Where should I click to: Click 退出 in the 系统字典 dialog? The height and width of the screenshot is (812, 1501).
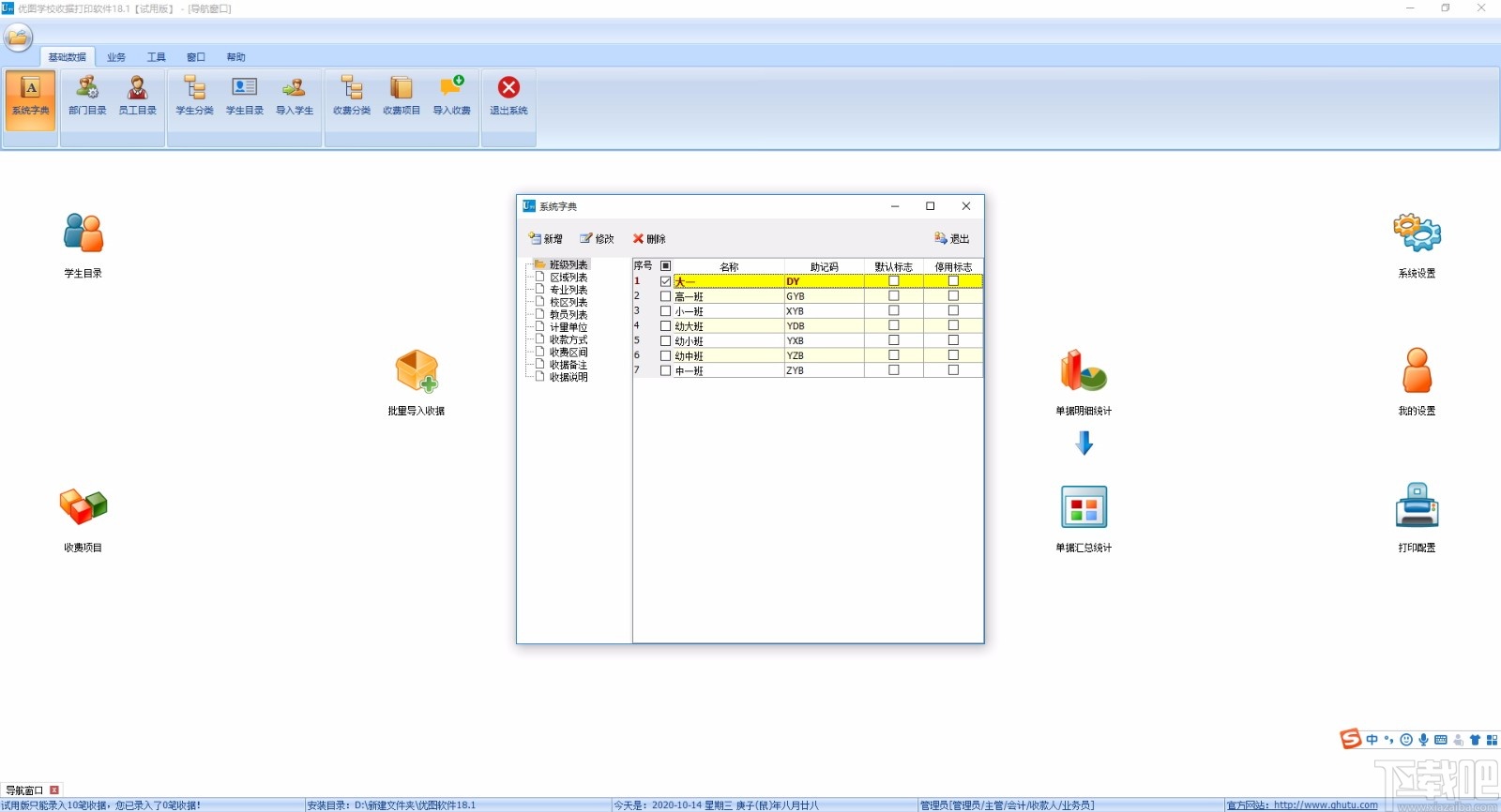point(952,239)
